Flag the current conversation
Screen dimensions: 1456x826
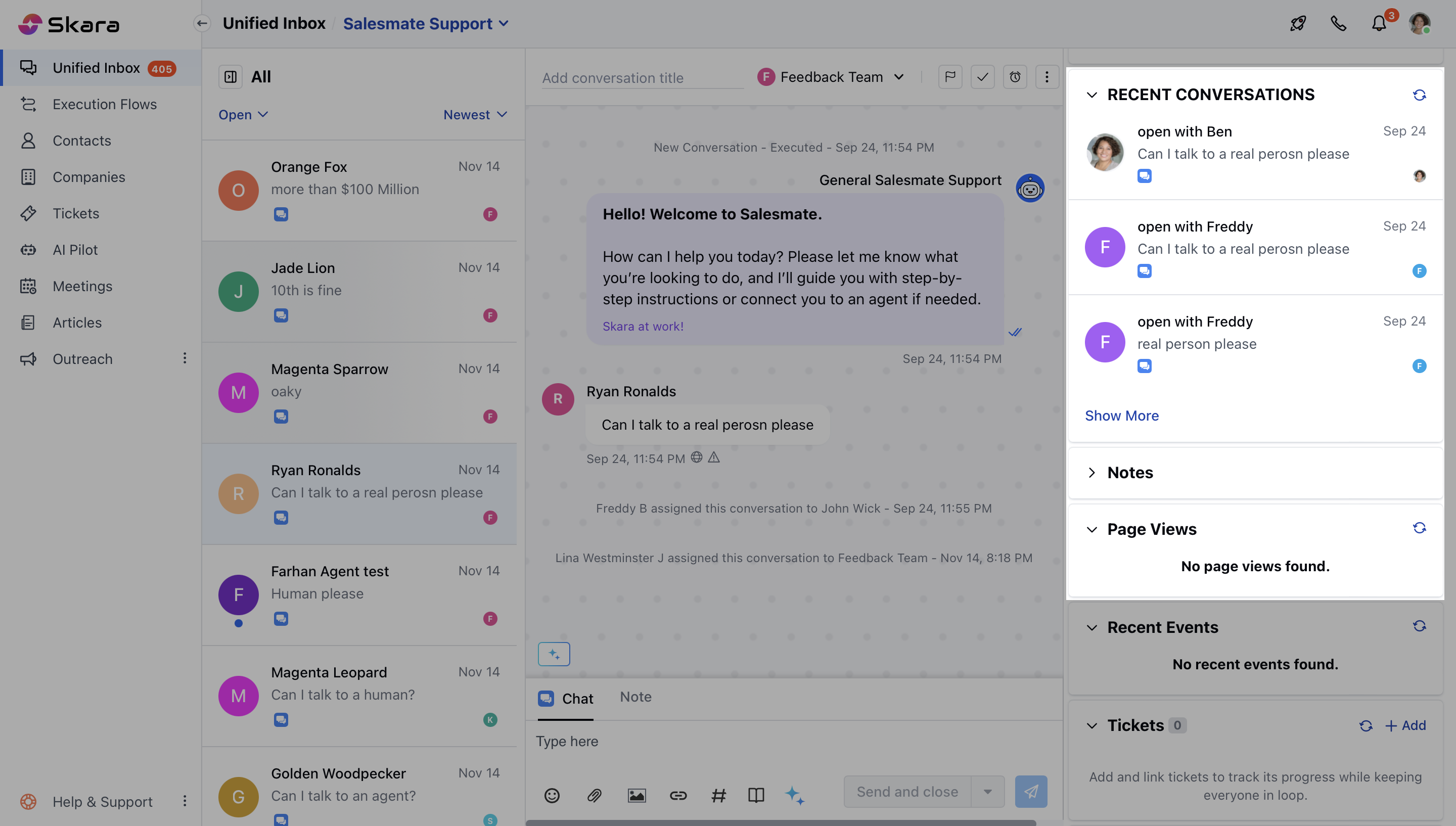point(950,77)
